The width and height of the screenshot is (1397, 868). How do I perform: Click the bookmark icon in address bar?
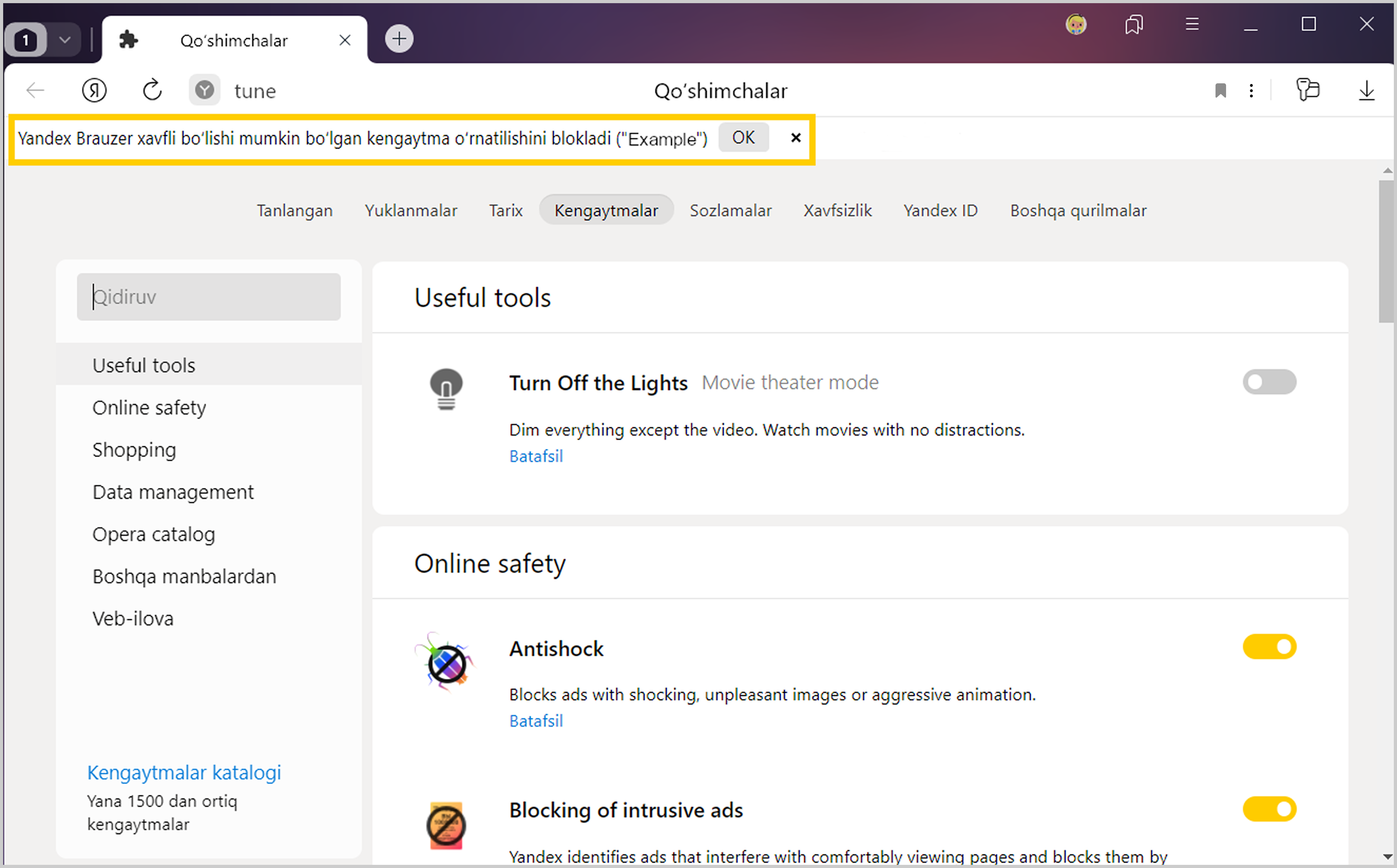click(1220, 90)
